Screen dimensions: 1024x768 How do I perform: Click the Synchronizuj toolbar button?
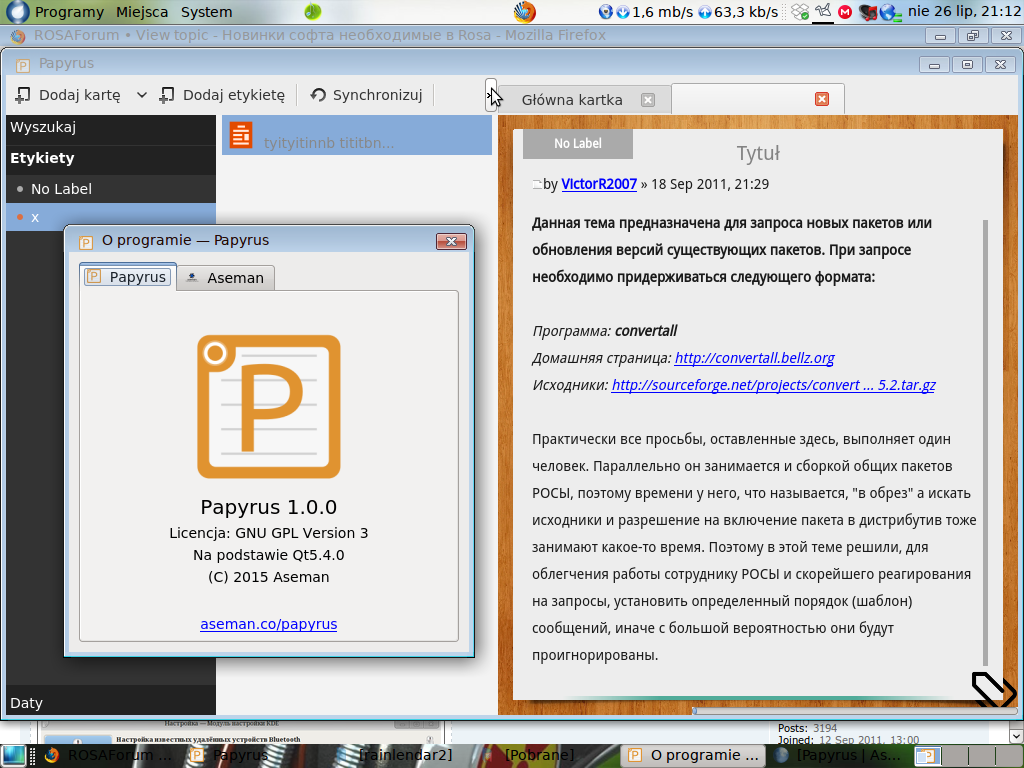pos(366,95)
